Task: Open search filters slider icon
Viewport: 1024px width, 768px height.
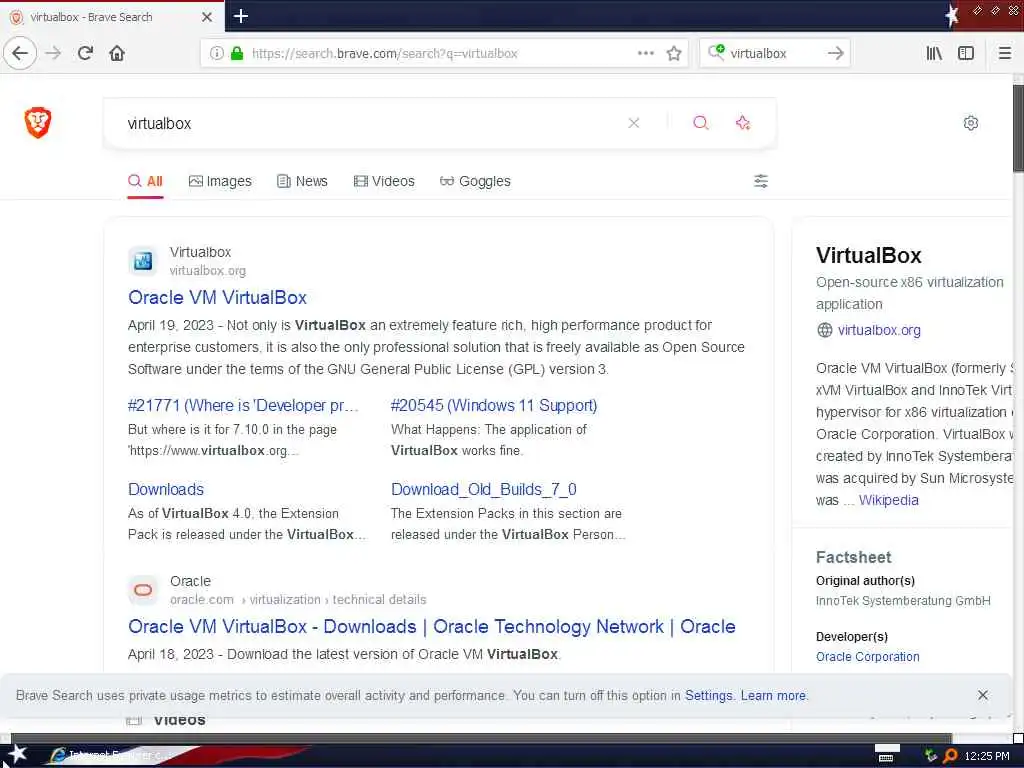Action: click(x=761, y=181)
